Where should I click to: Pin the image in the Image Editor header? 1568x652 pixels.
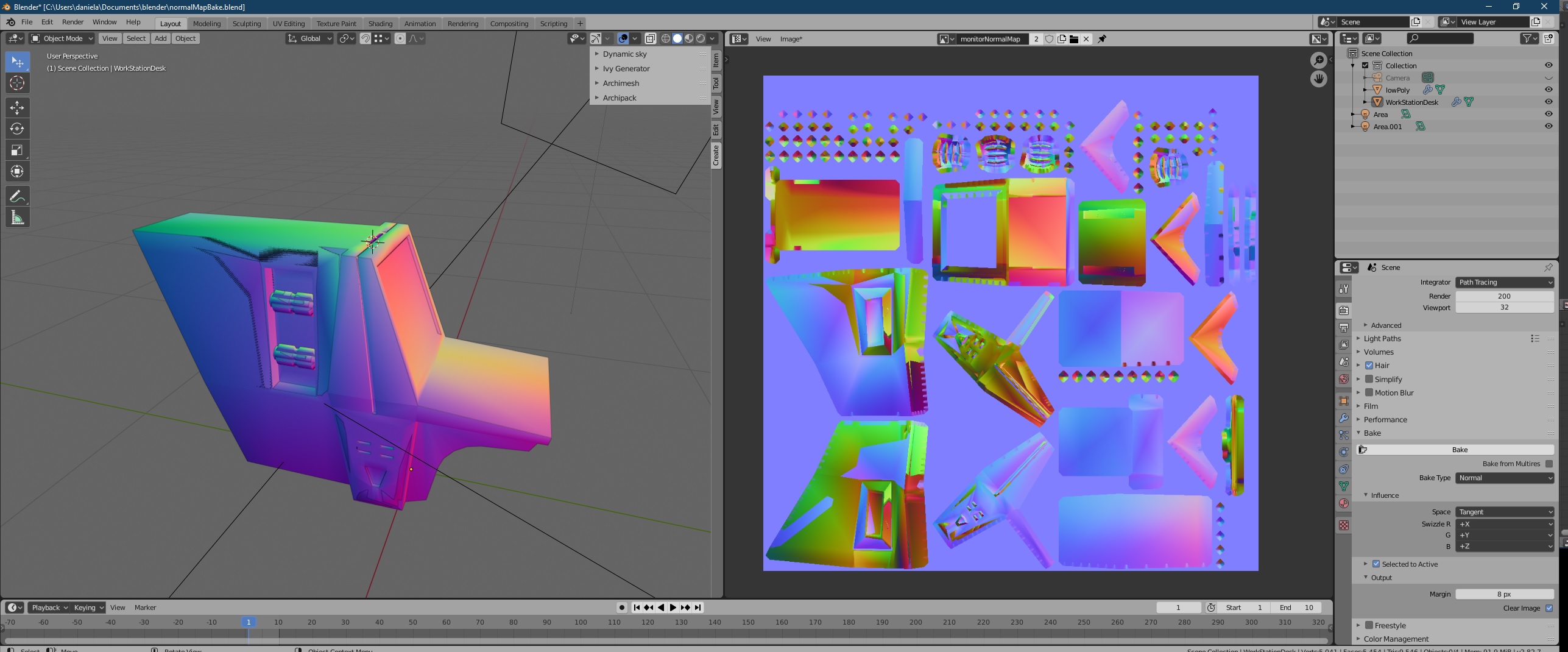(x=1102, y=39)
